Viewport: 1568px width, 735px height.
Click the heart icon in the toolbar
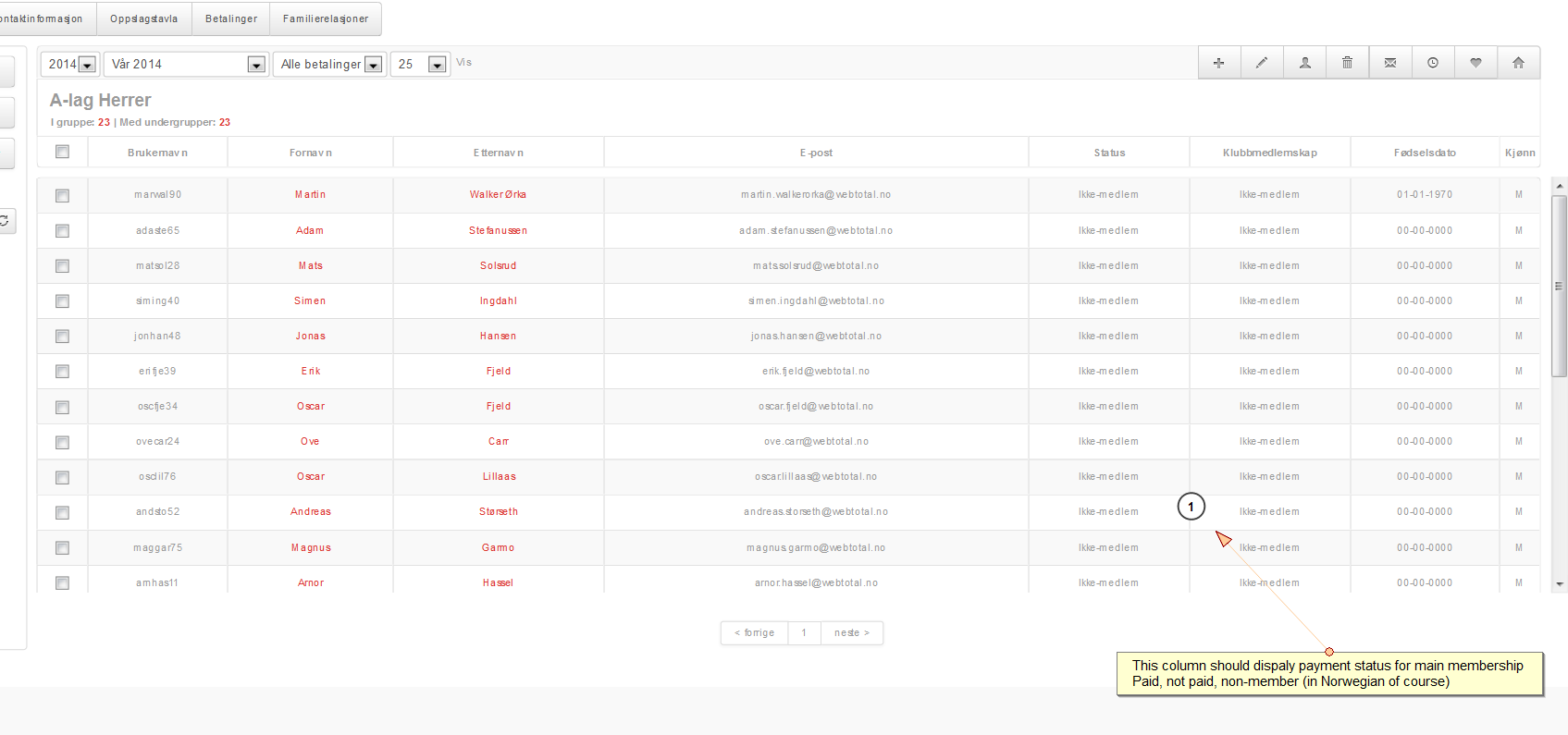1475,63
